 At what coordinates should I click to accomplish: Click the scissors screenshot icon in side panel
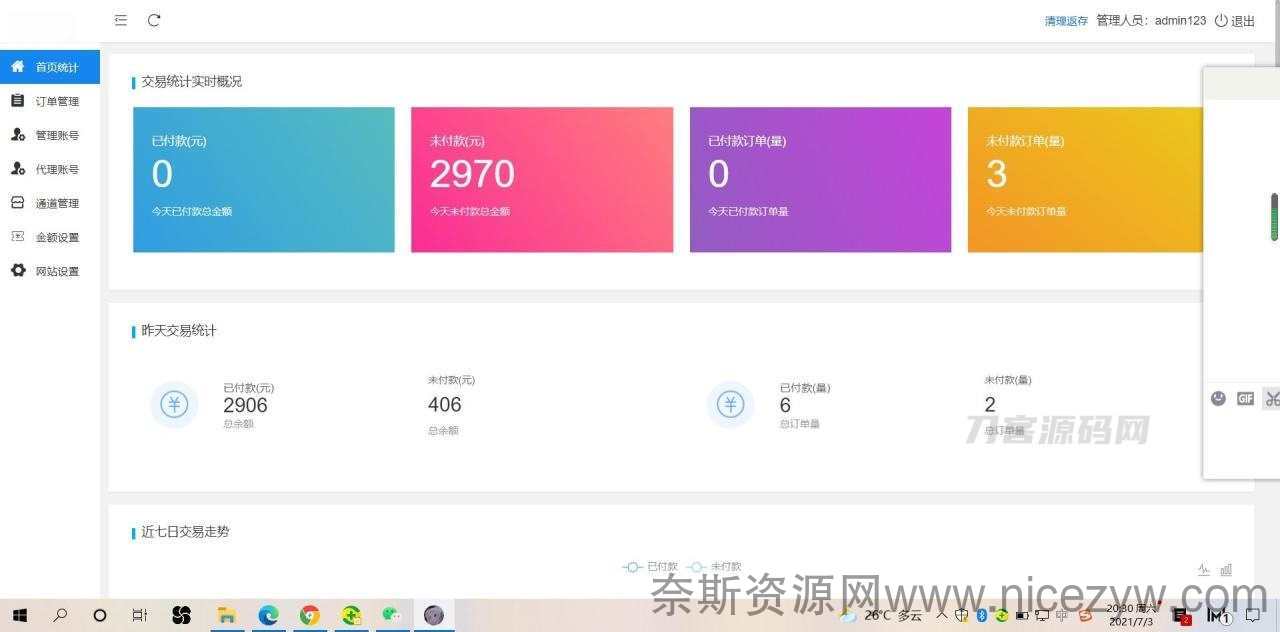pos(1271,398)
